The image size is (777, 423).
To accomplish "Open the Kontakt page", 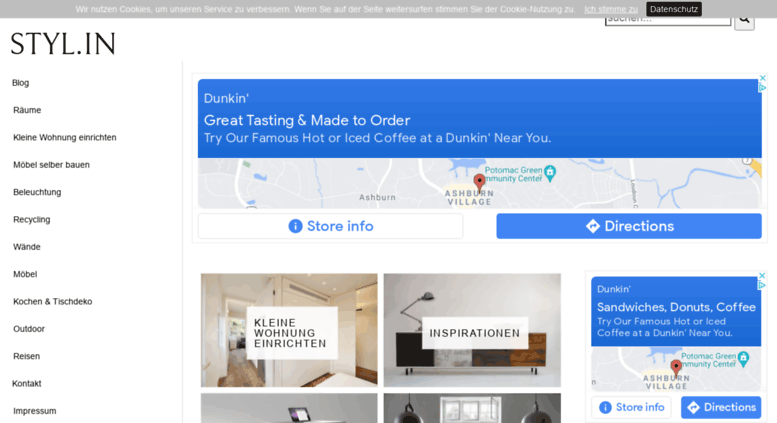I will point(27,383).
